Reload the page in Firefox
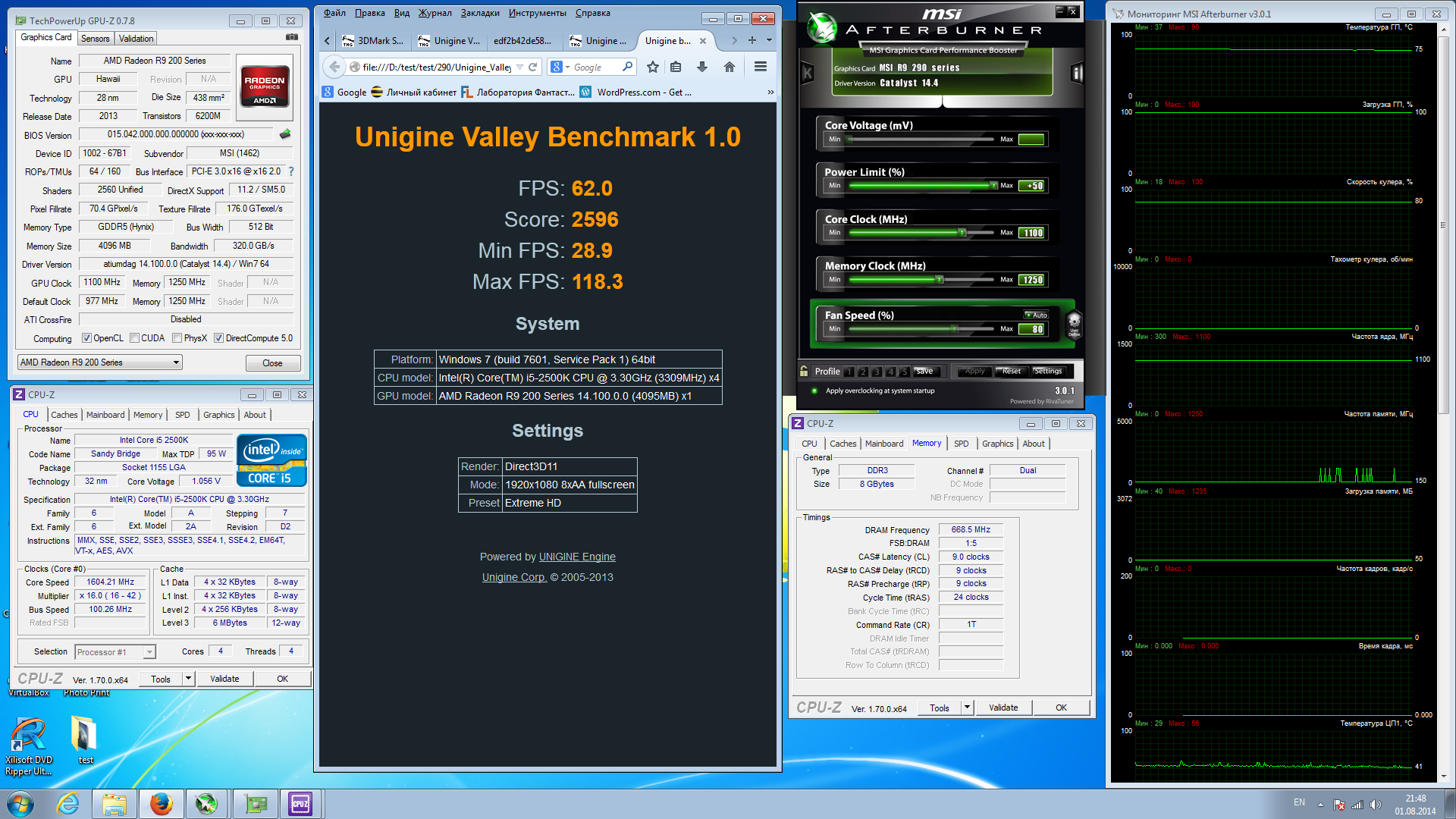Screen dimensions: 1456x819 [x=533, y=67]
